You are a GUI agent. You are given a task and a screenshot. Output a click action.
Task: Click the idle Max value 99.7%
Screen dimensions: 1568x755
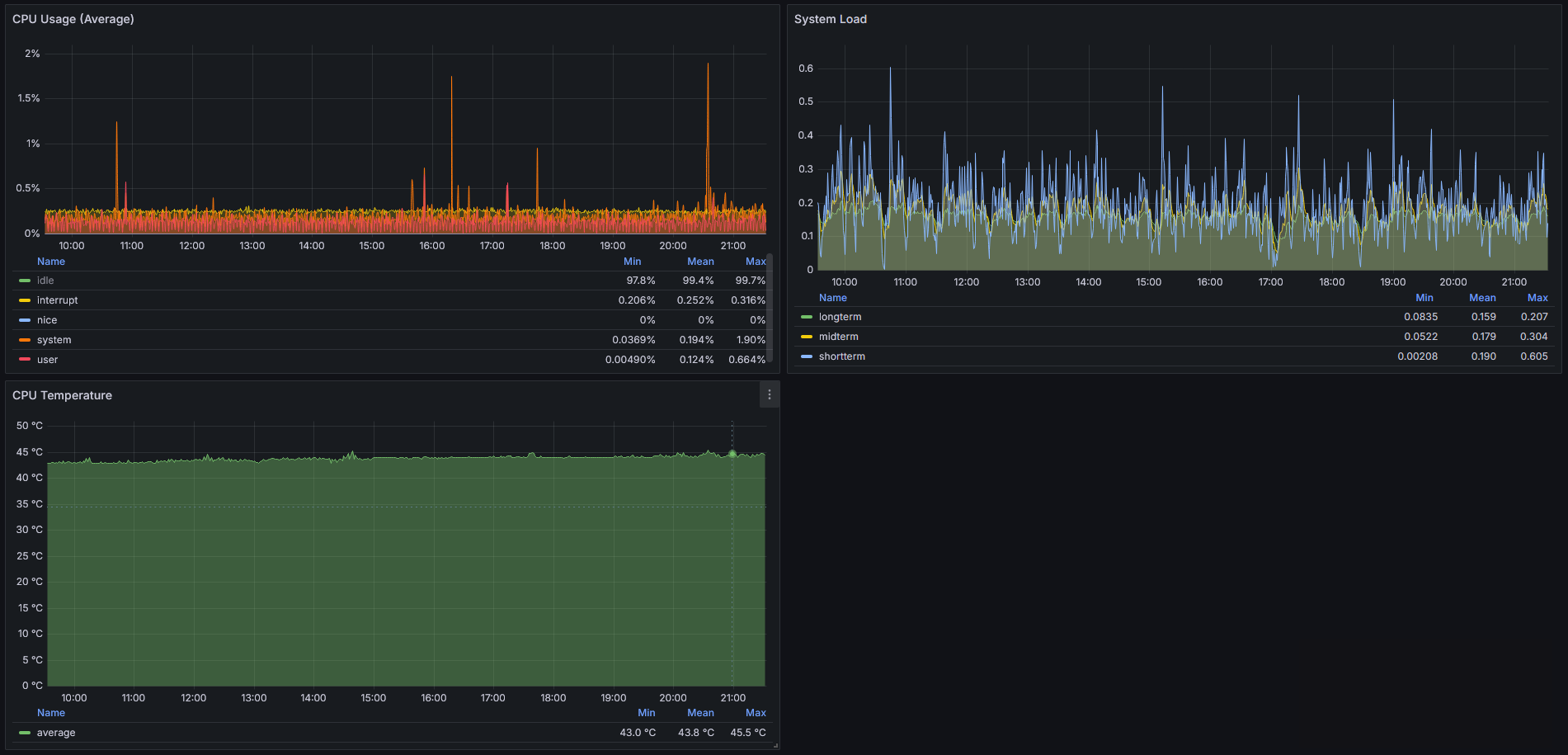[x=751, y=281]
